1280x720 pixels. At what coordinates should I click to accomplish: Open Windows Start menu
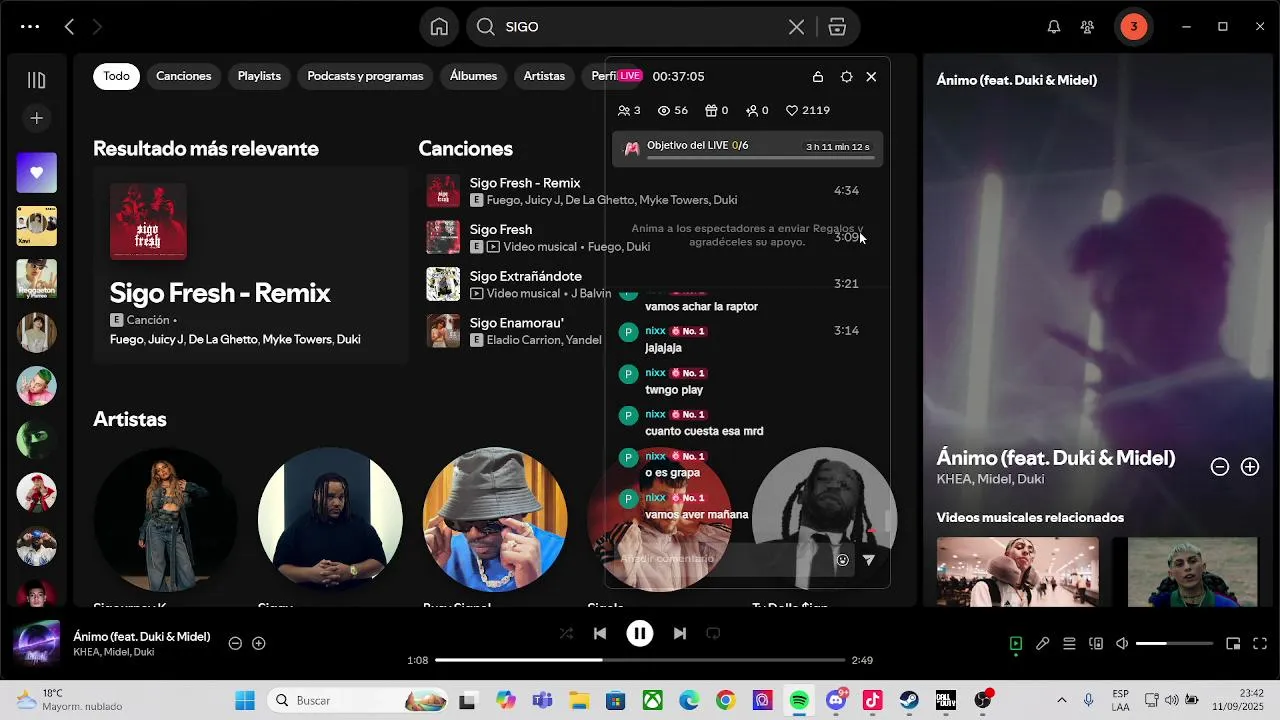[x=245, y=700]
